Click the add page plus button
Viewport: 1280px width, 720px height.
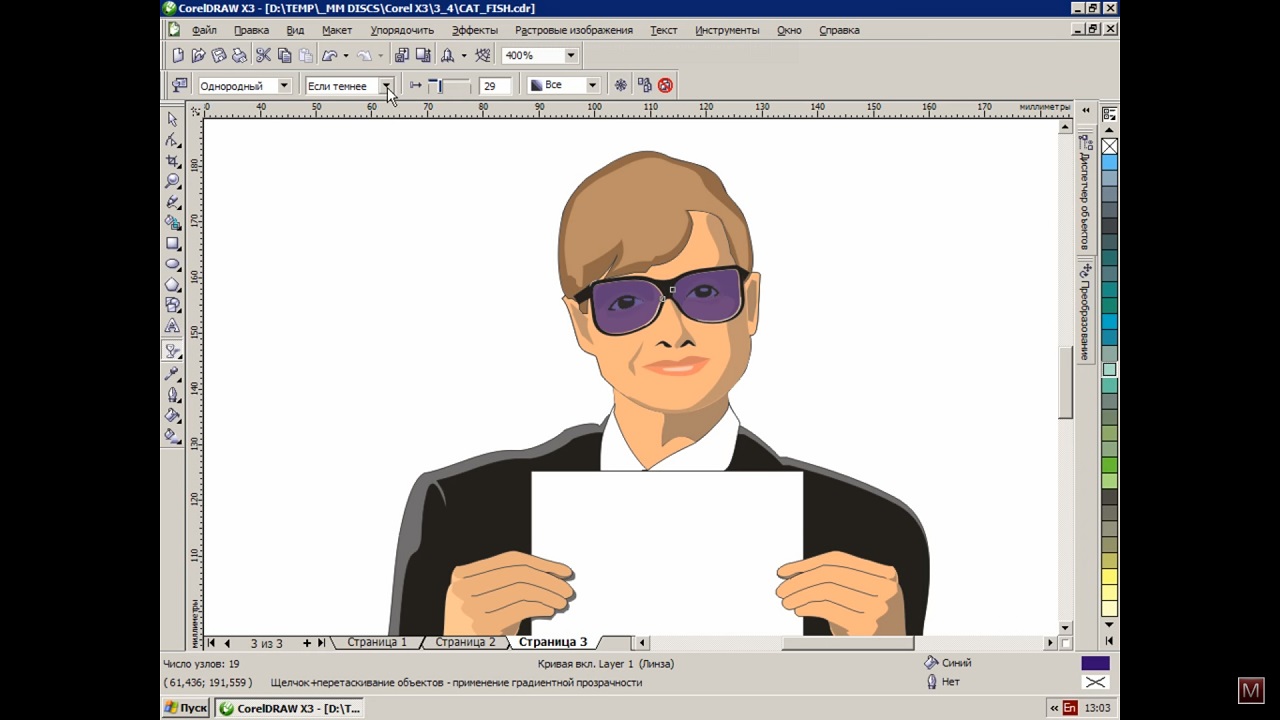click(307, 643)
